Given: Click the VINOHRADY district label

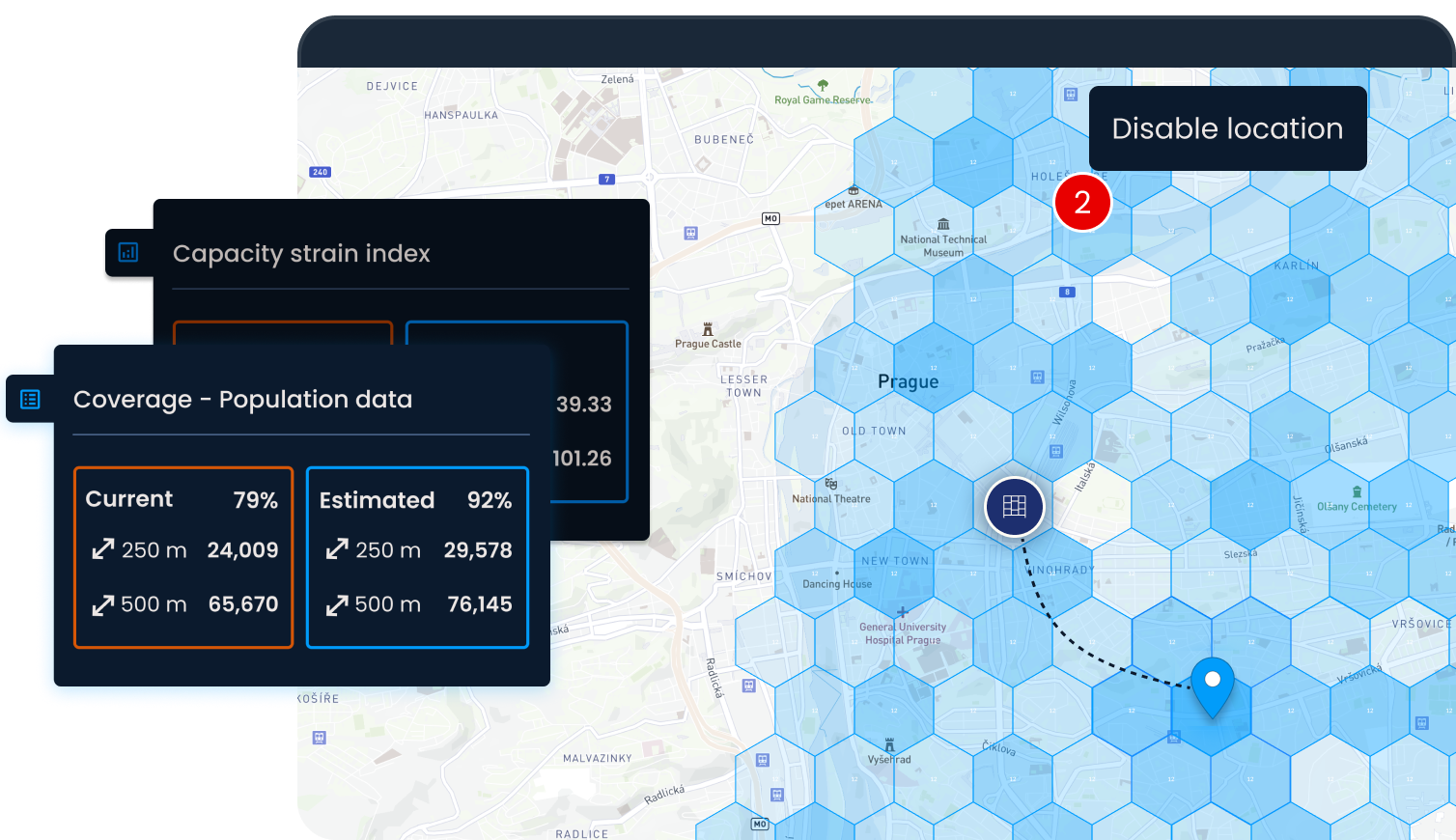Looking at the screenshot, I should [x=1060, y=571].
